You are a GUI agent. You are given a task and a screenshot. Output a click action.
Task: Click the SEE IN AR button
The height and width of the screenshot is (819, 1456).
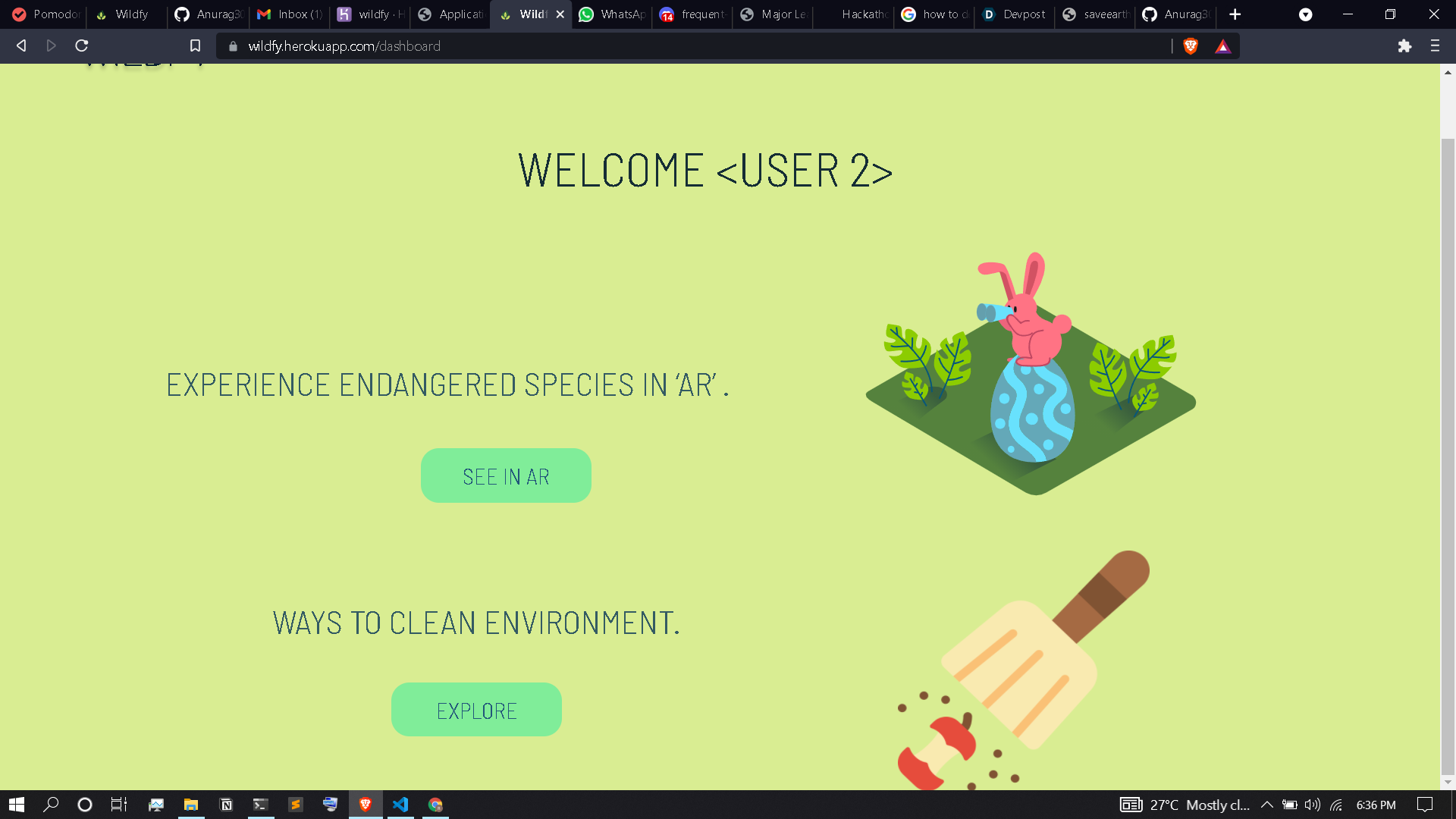pyautogui.click(x=506, y=475)
